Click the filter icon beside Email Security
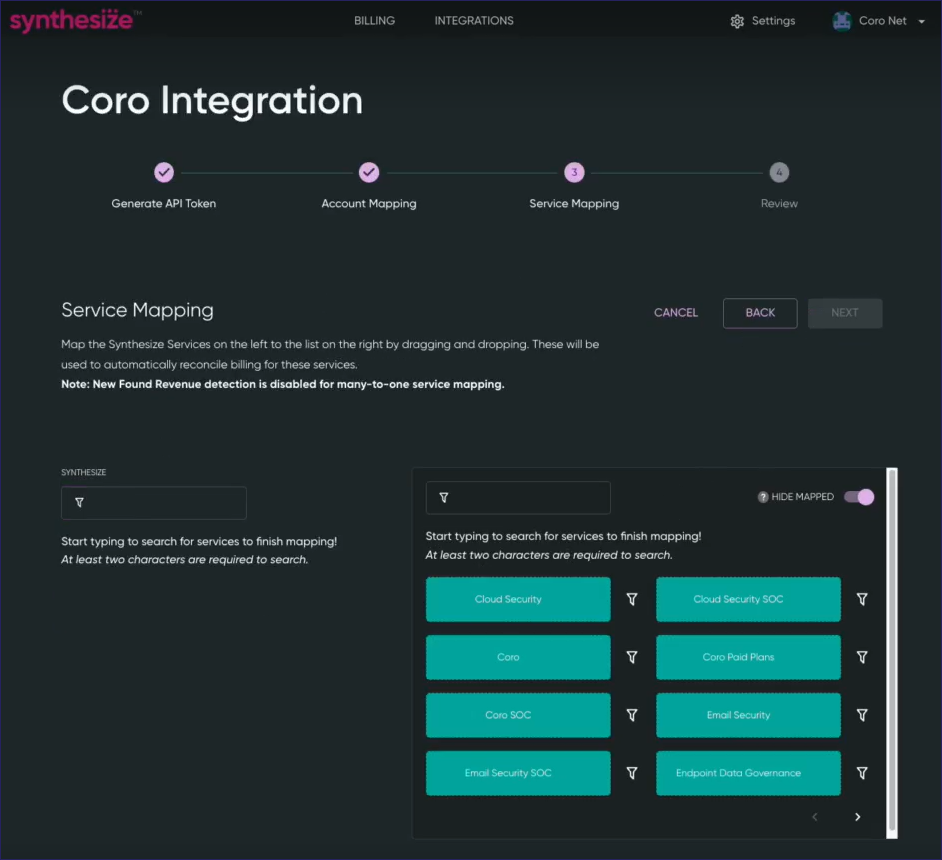 point(862,715)
